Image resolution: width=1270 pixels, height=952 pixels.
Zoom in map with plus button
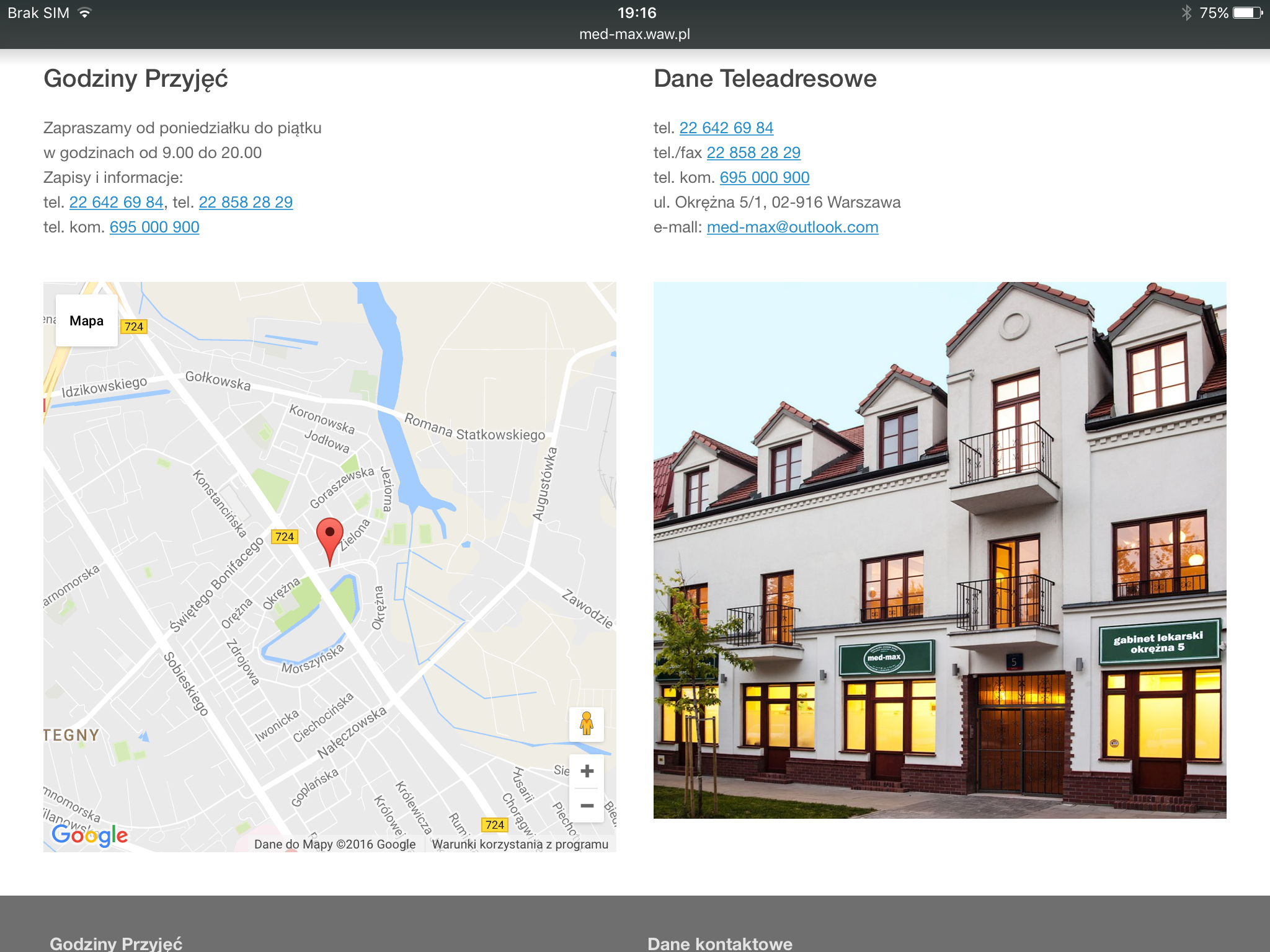pos(587,771)
